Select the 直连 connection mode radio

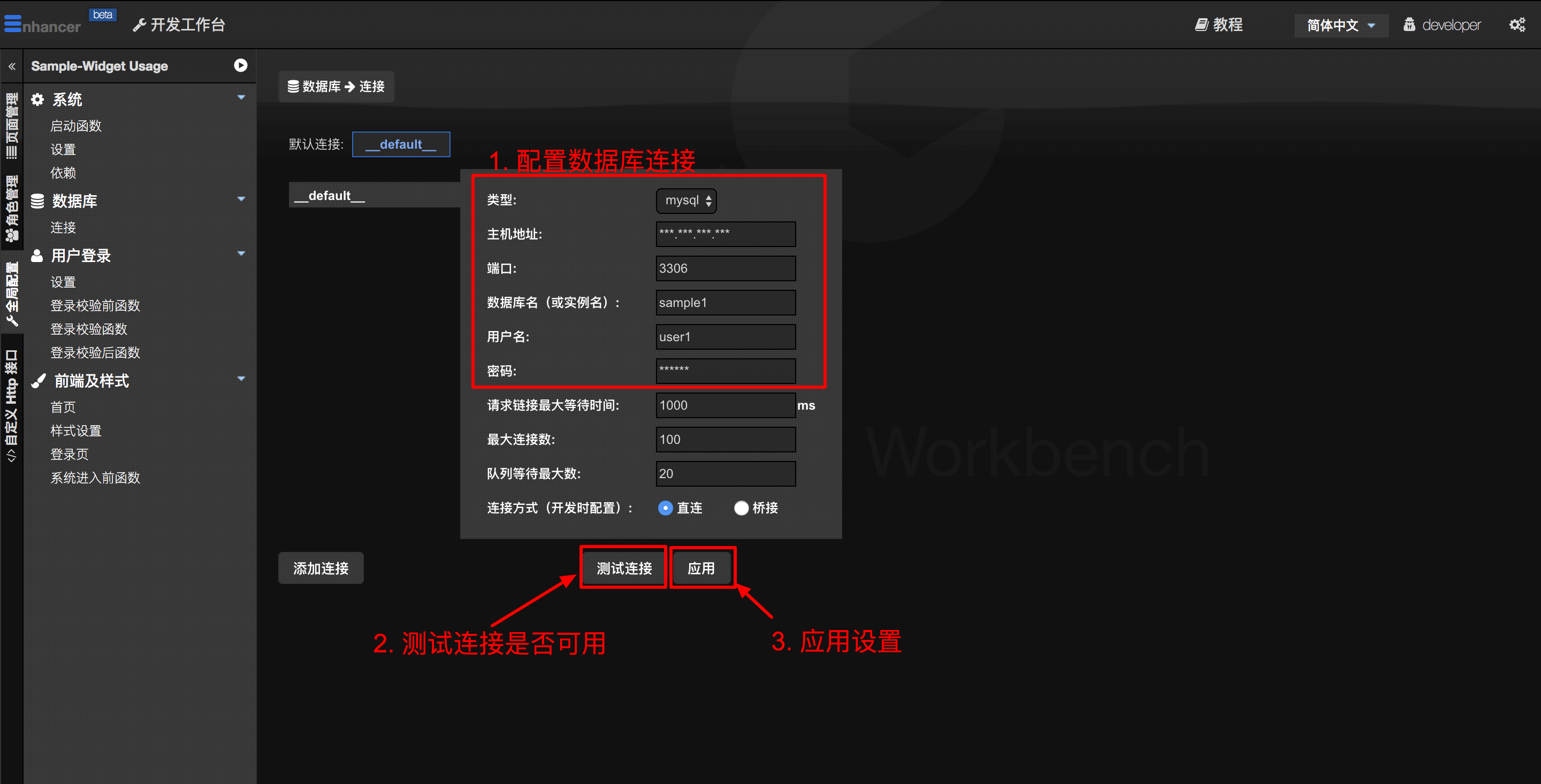point(665,508)
